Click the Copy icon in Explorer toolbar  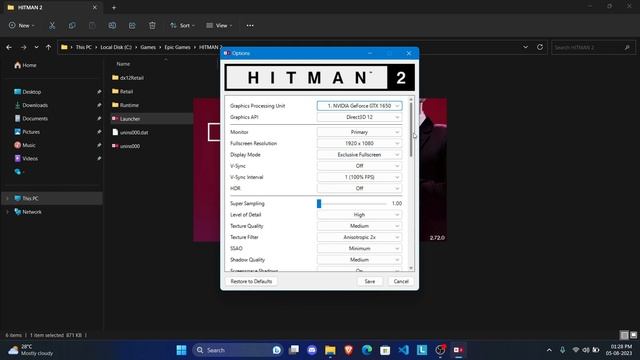coord(72,25)
